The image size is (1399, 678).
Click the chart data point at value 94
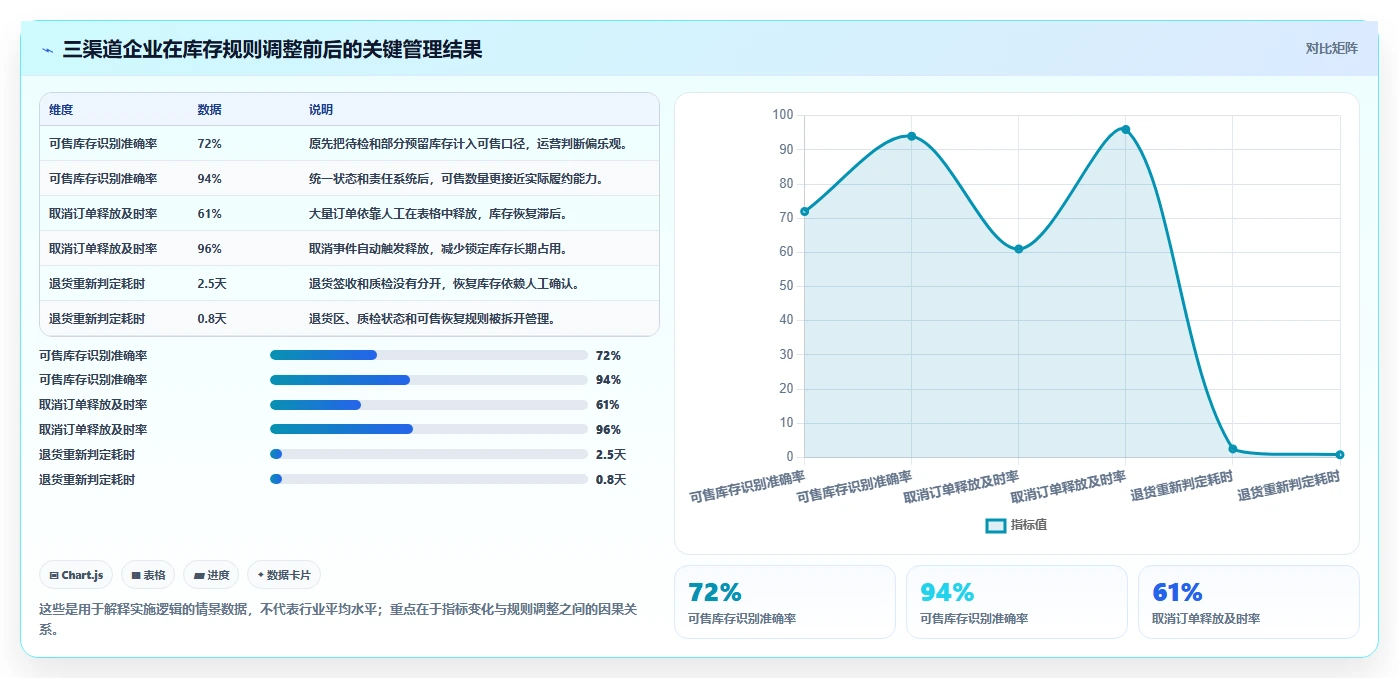911,136
